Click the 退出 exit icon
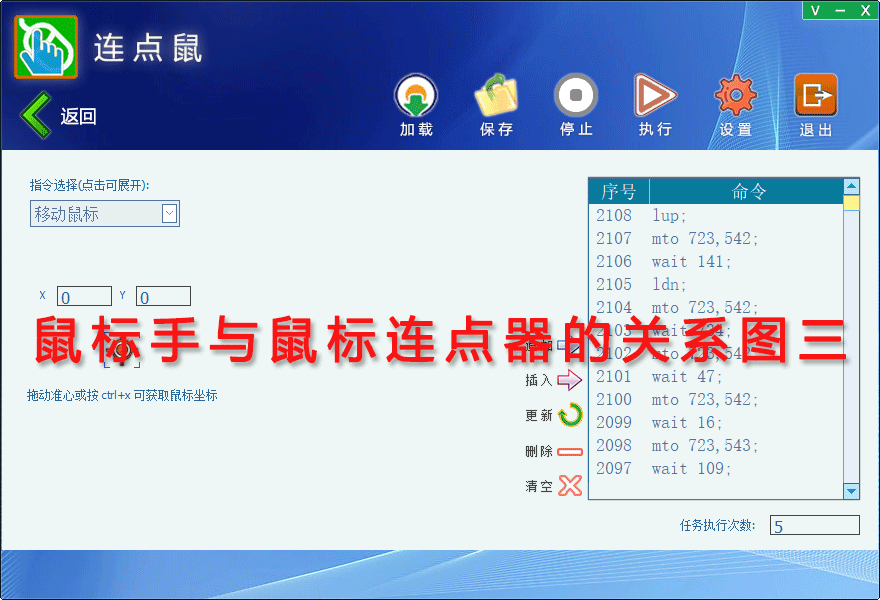This screenshot has width=880, height=600. (x=815, y=95)
